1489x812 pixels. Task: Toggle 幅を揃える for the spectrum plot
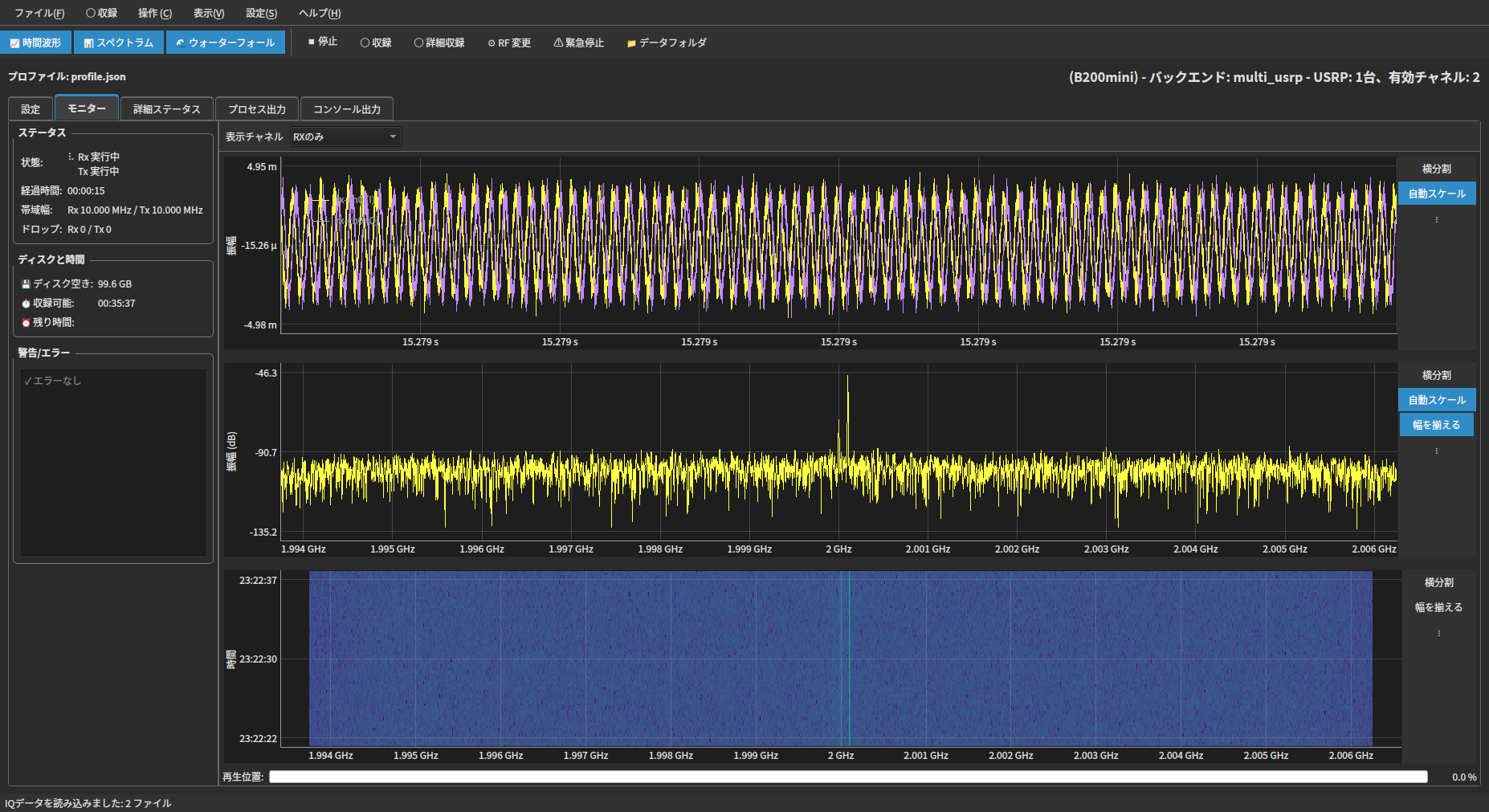click(1437, 425)
